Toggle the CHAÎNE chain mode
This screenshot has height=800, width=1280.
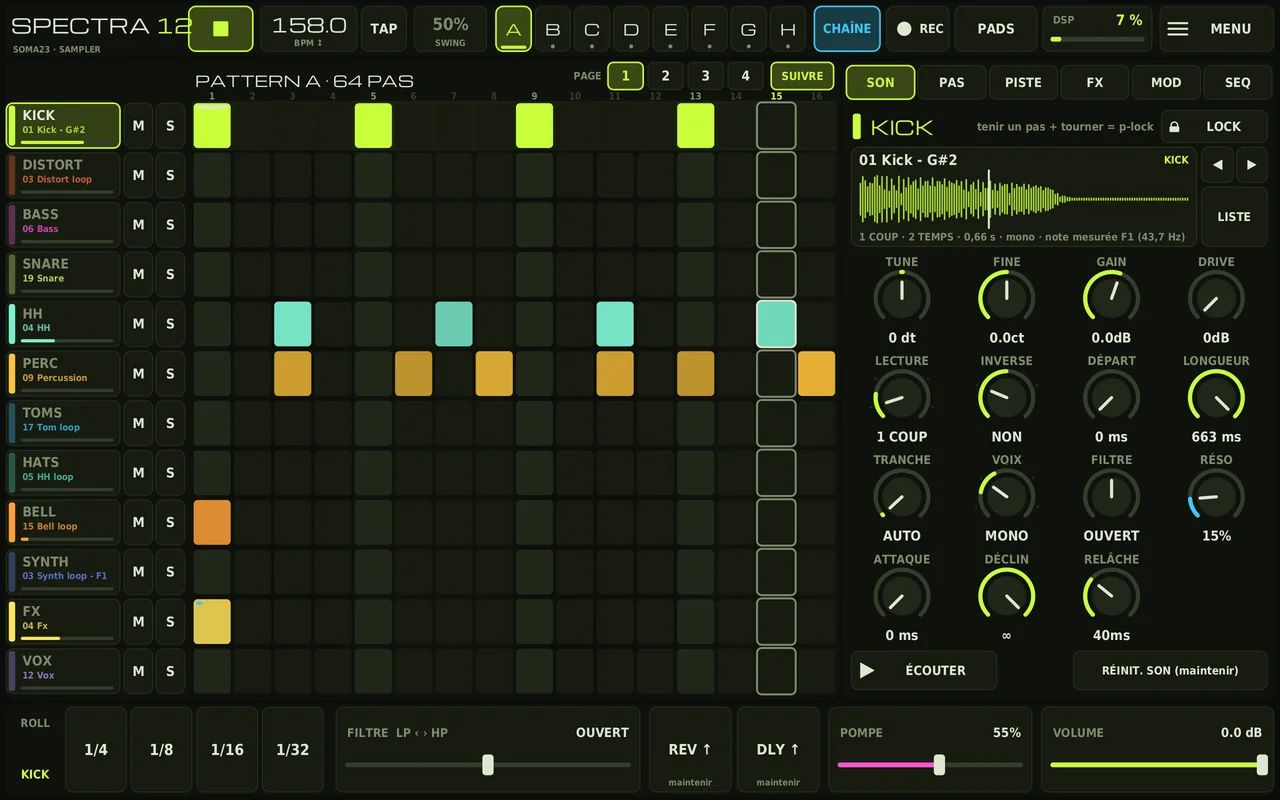pos(847,29)
